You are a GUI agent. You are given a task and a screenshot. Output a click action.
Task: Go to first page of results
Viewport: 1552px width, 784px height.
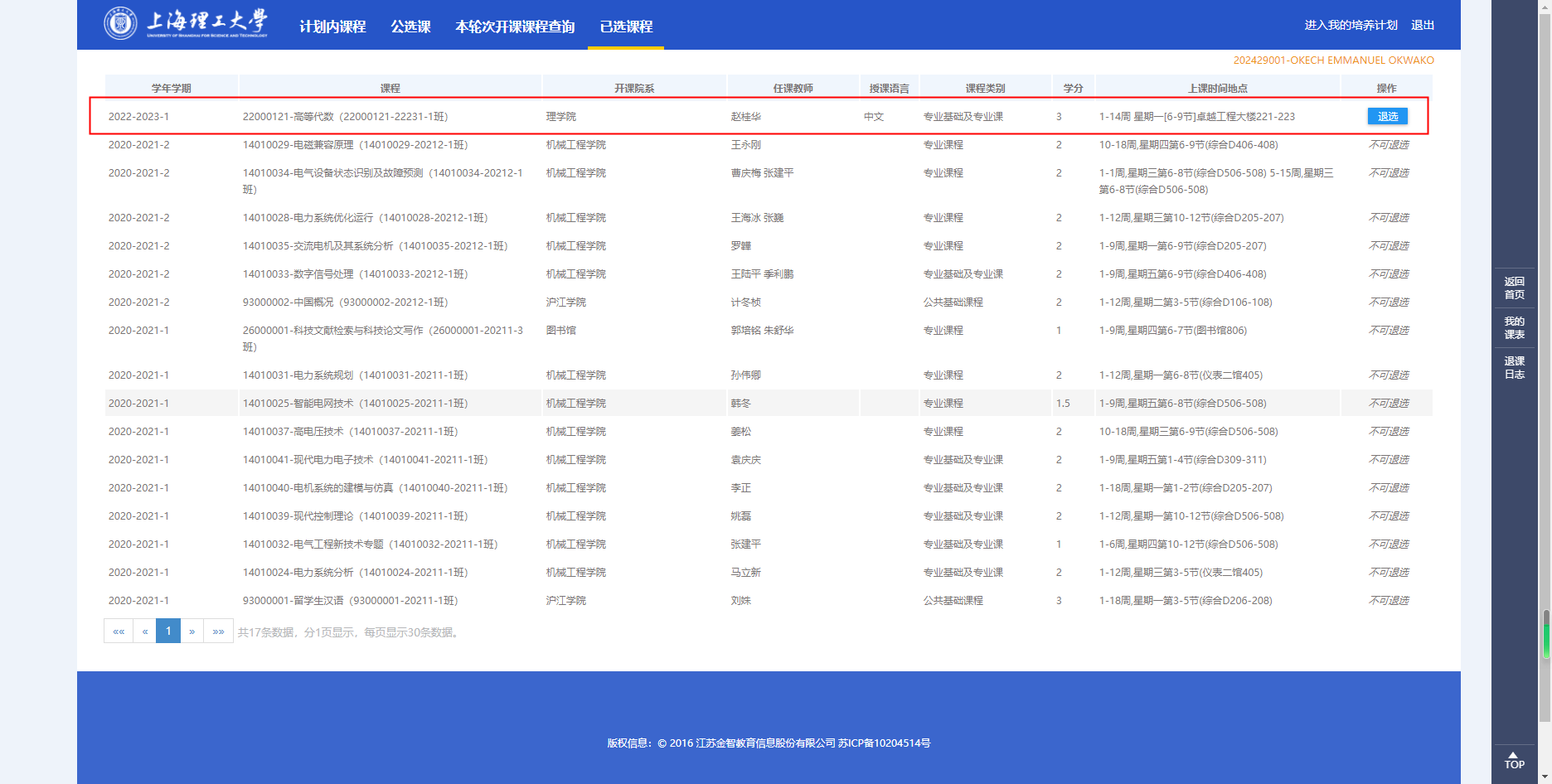point(119,632)
